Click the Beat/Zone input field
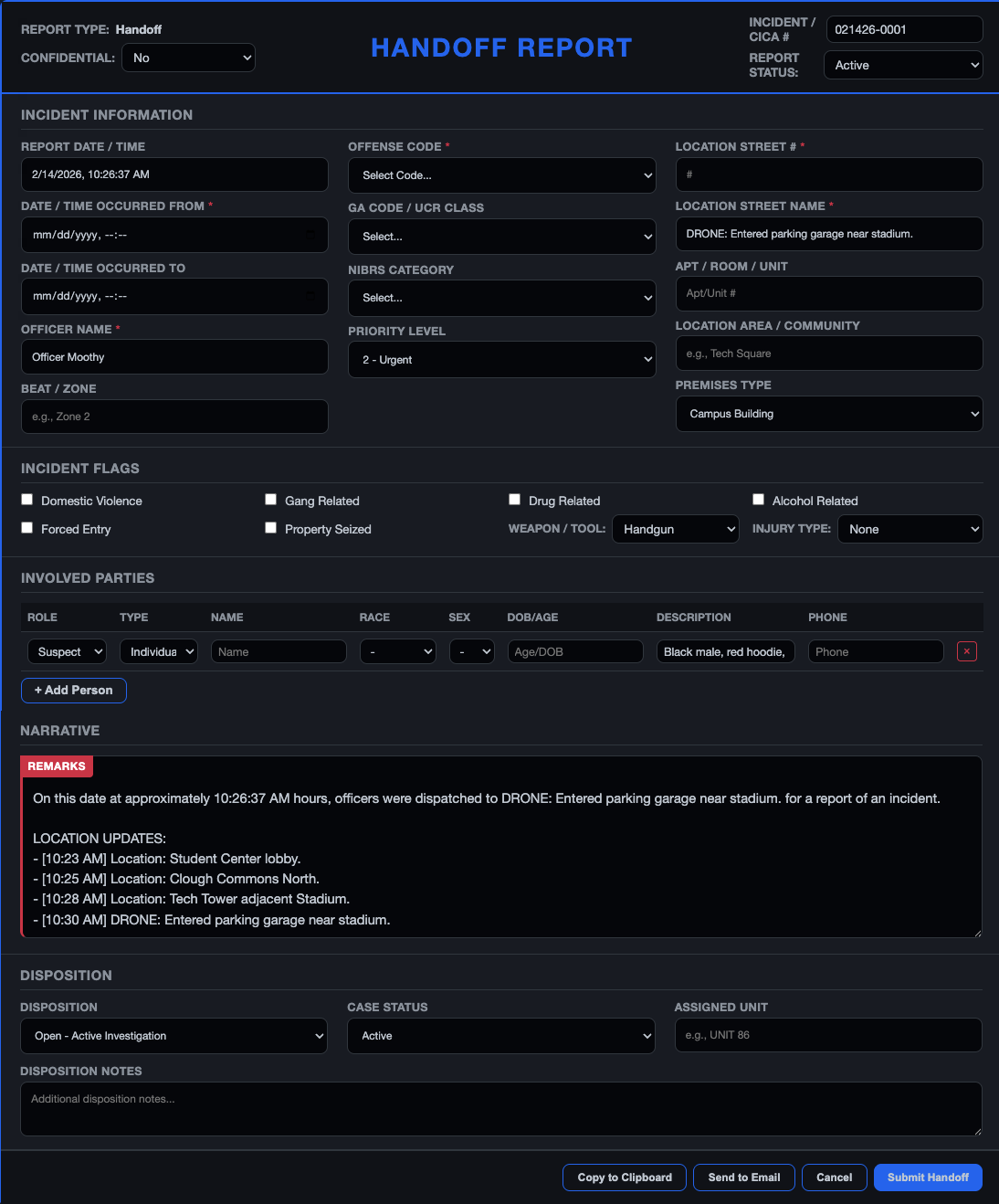Screen dimensions: 999x1204 pyautogui.click(x=174, y=417)
